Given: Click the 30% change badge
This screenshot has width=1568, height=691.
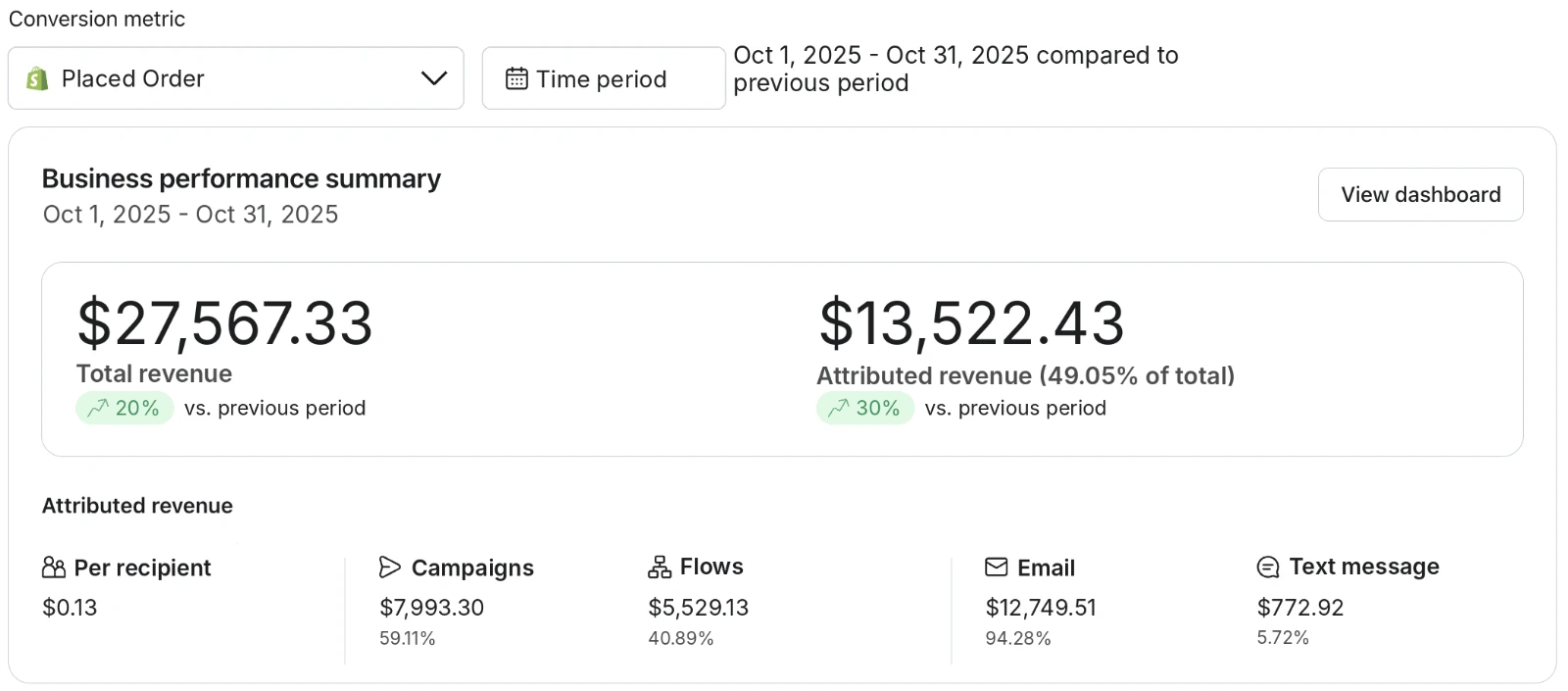Looking at the screenshot, I should click(x=864, y=408).
